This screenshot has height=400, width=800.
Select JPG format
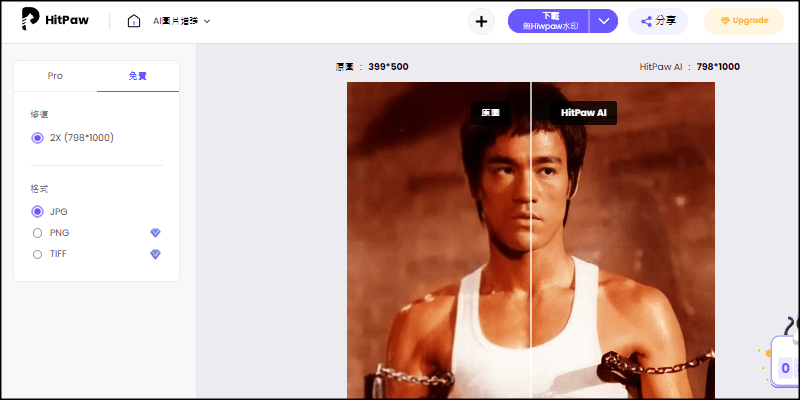pos(49,211)
